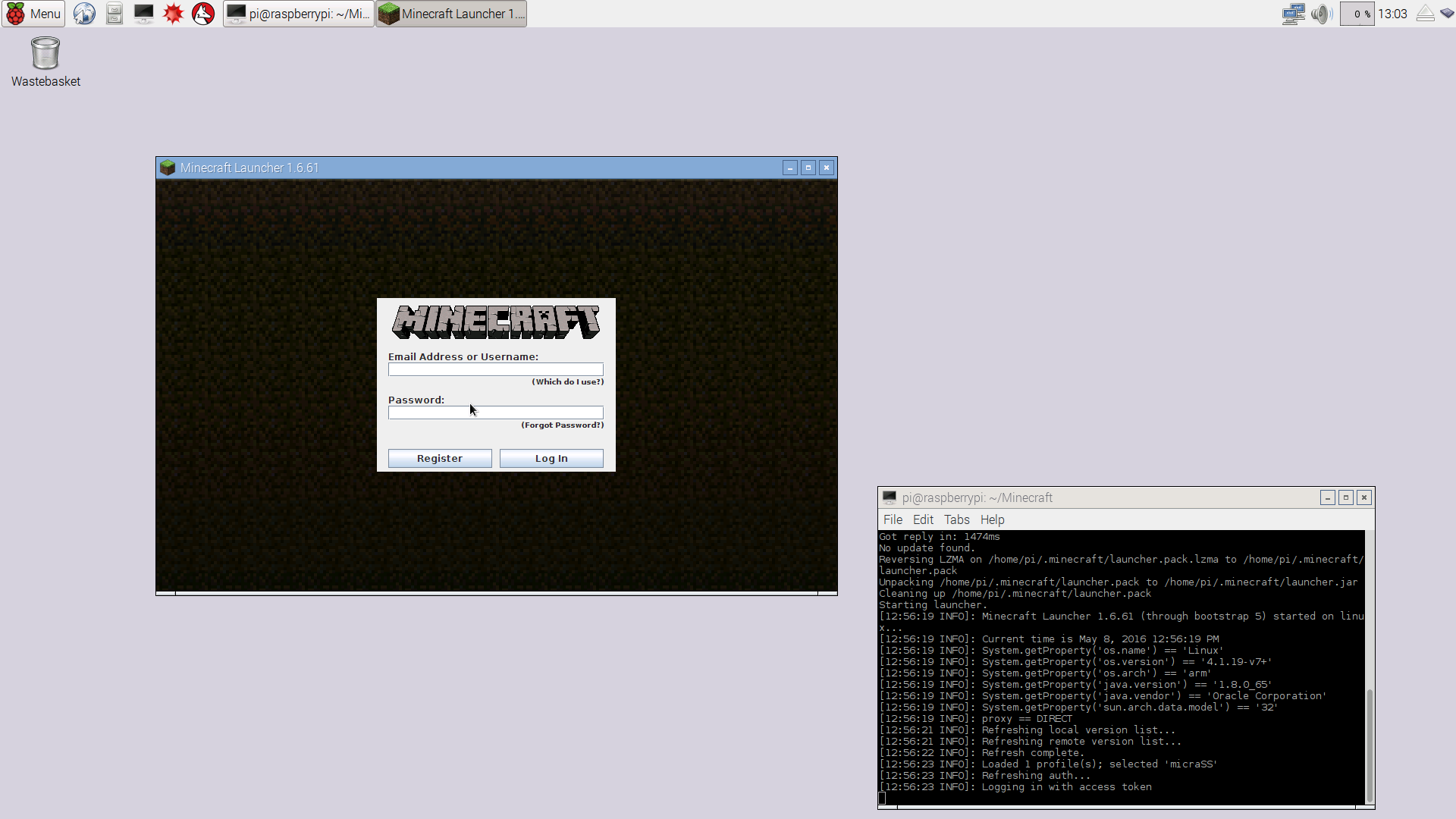
Task: Open the Help menu in the terminal
Action: click(992, 519)
